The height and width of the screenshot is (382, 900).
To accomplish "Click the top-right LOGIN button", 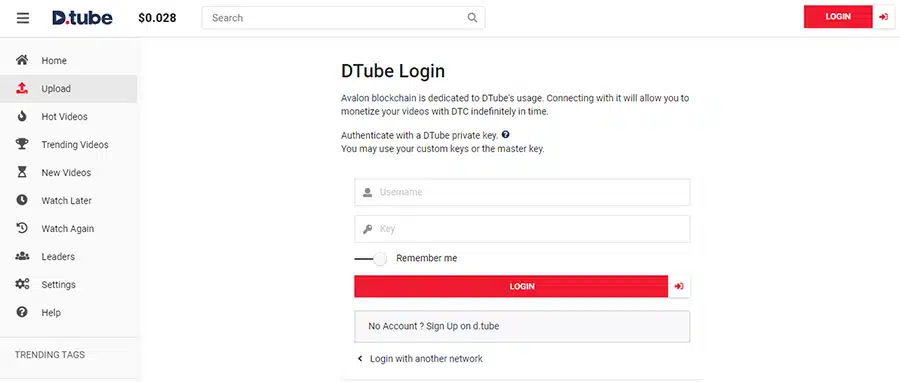I will point(838,17).
